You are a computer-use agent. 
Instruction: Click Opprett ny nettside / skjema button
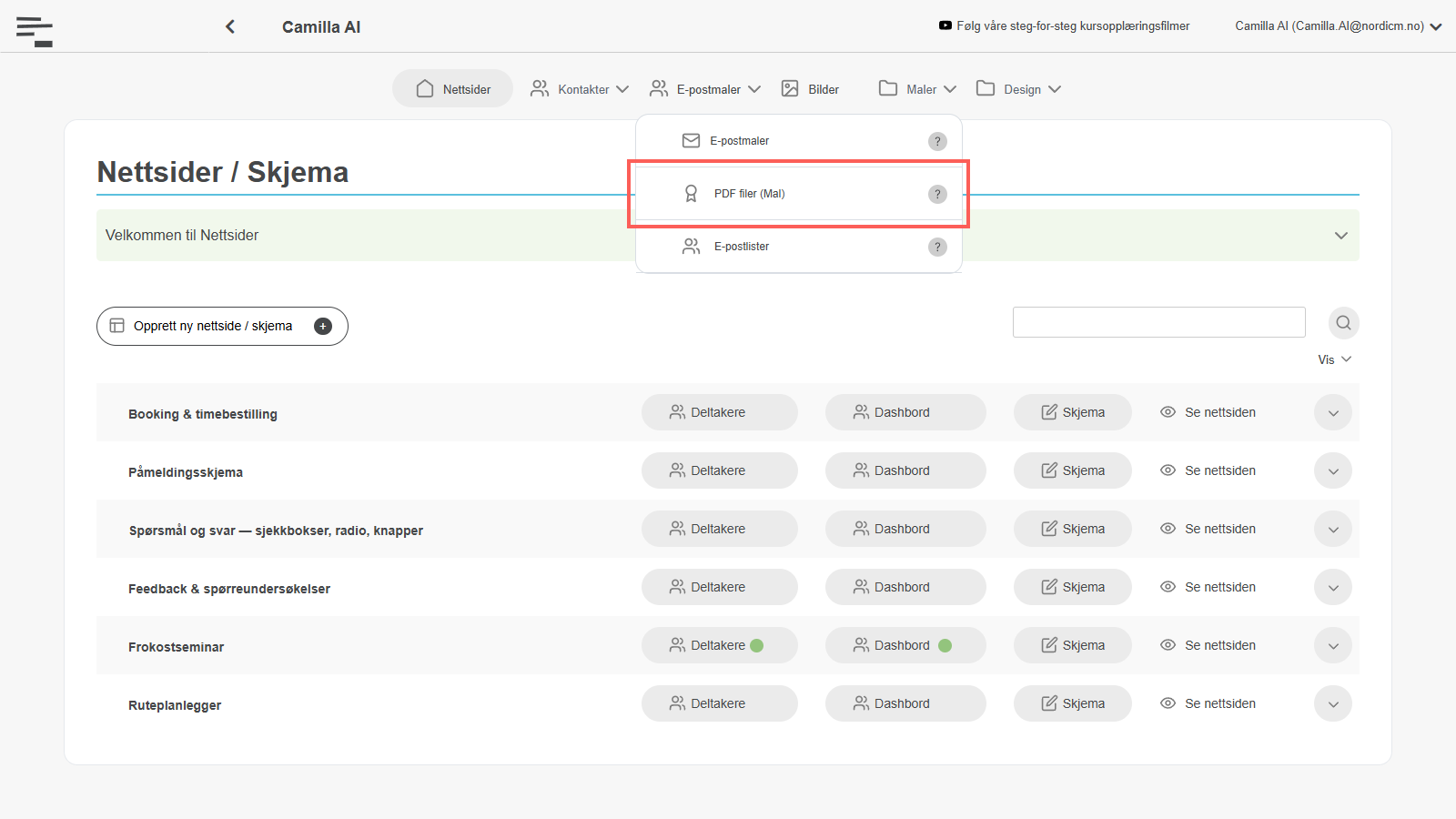click(x=222, y=326)
